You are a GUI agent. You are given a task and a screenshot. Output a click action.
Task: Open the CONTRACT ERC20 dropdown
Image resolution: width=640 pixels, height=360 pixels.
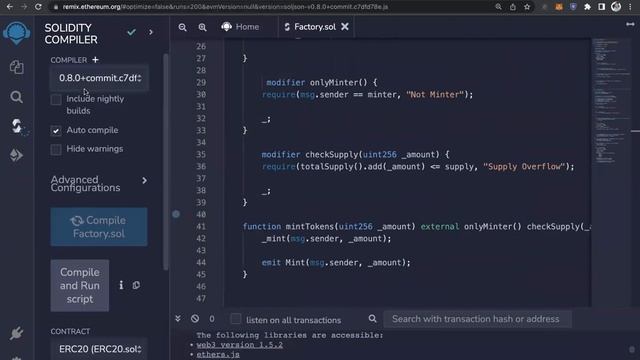coord(100,349)
